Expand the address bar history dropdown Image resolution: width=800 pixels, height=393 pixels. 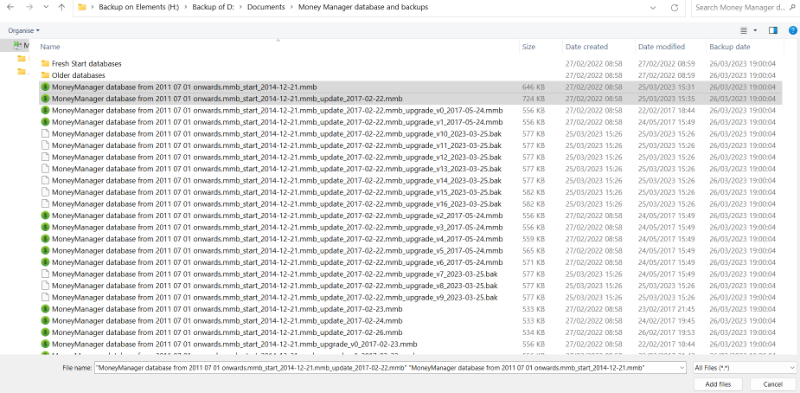pyautogui.click(x=653, y=8)
